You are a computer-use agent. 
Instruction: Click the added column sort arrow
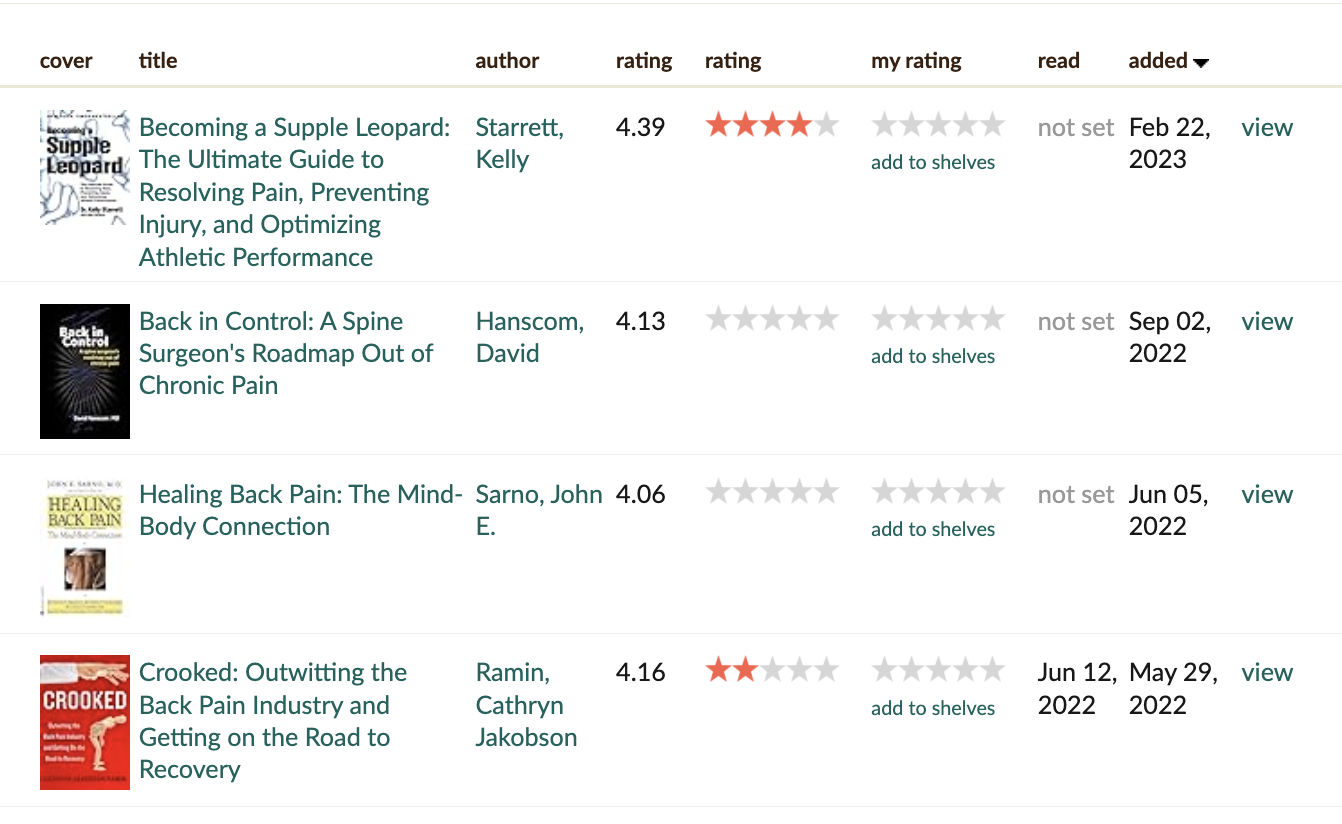click(x=1201, y=62)
